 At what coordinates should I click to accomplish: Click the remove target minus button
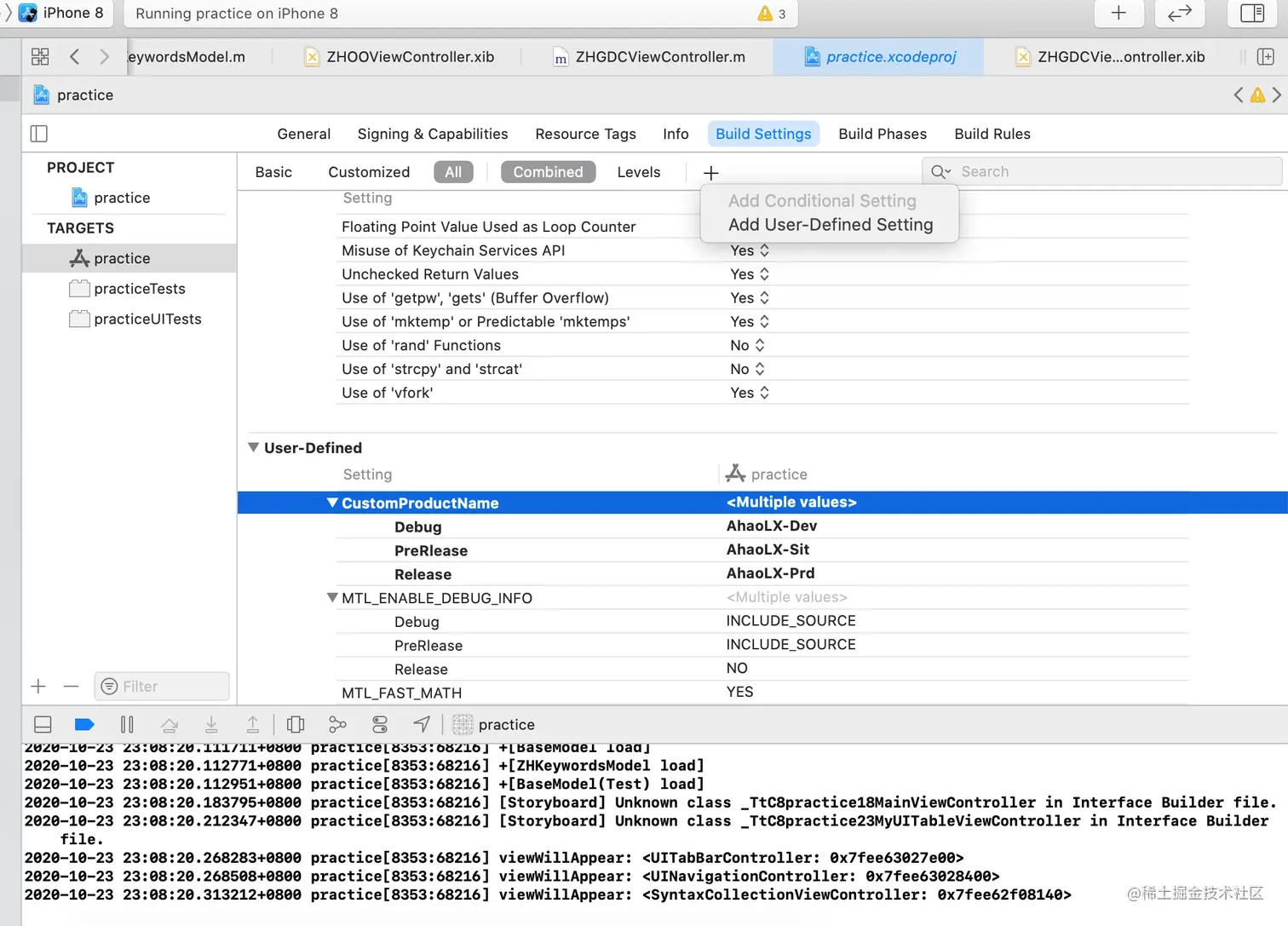point(71,687)
